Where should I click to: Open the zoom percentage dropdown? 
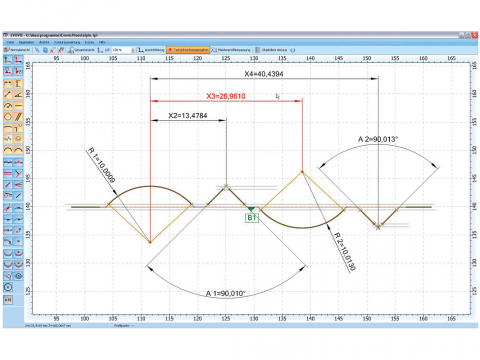point(133,50)
